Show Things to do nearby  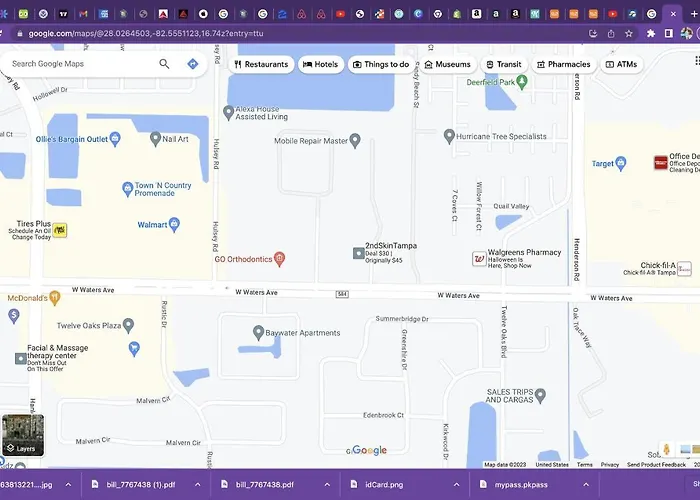[381, 64]
